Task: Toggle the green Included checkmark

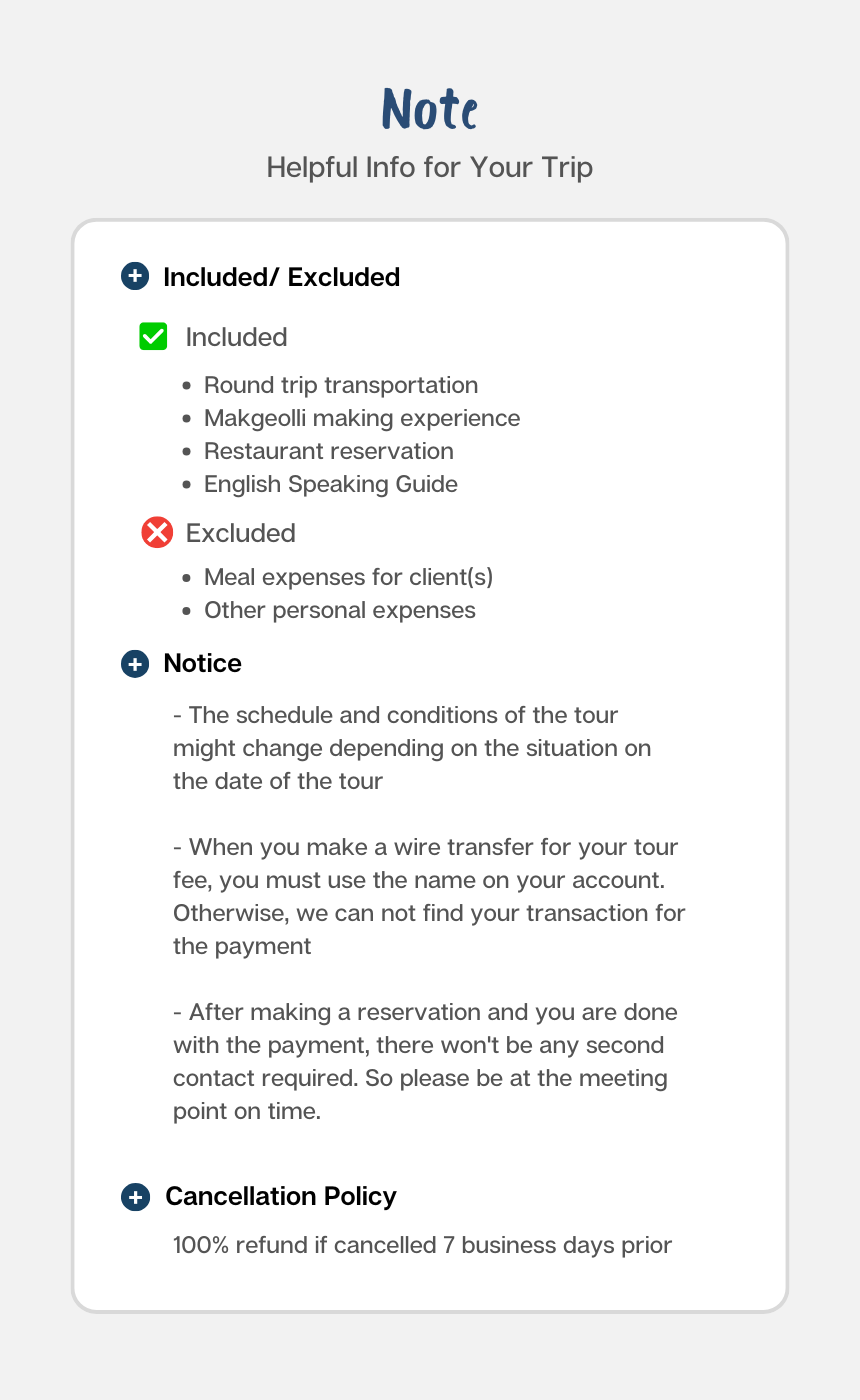Action: [153, 337]
